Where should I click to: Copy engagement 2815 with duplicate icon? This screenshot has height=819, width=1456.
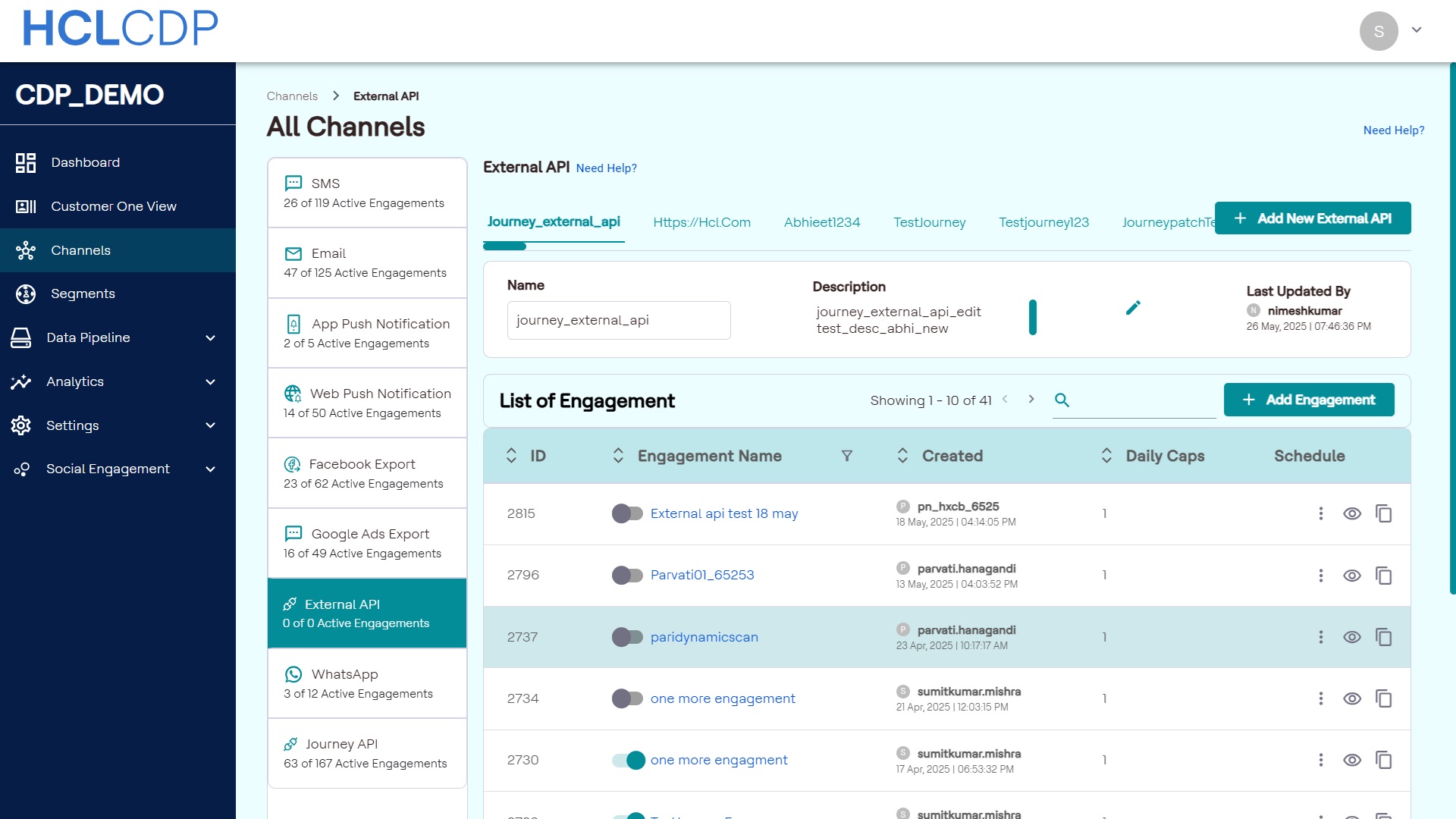click(1383, 513)
